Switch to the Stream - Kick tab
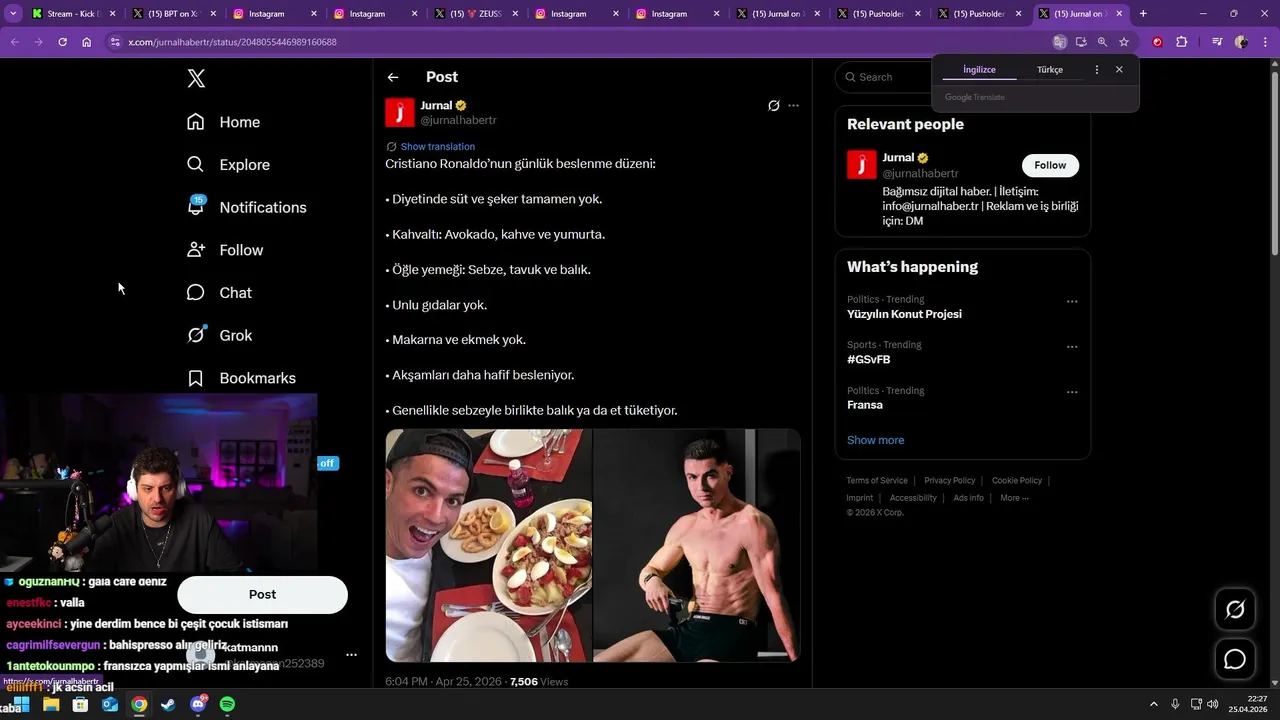 tap(72, 14)
